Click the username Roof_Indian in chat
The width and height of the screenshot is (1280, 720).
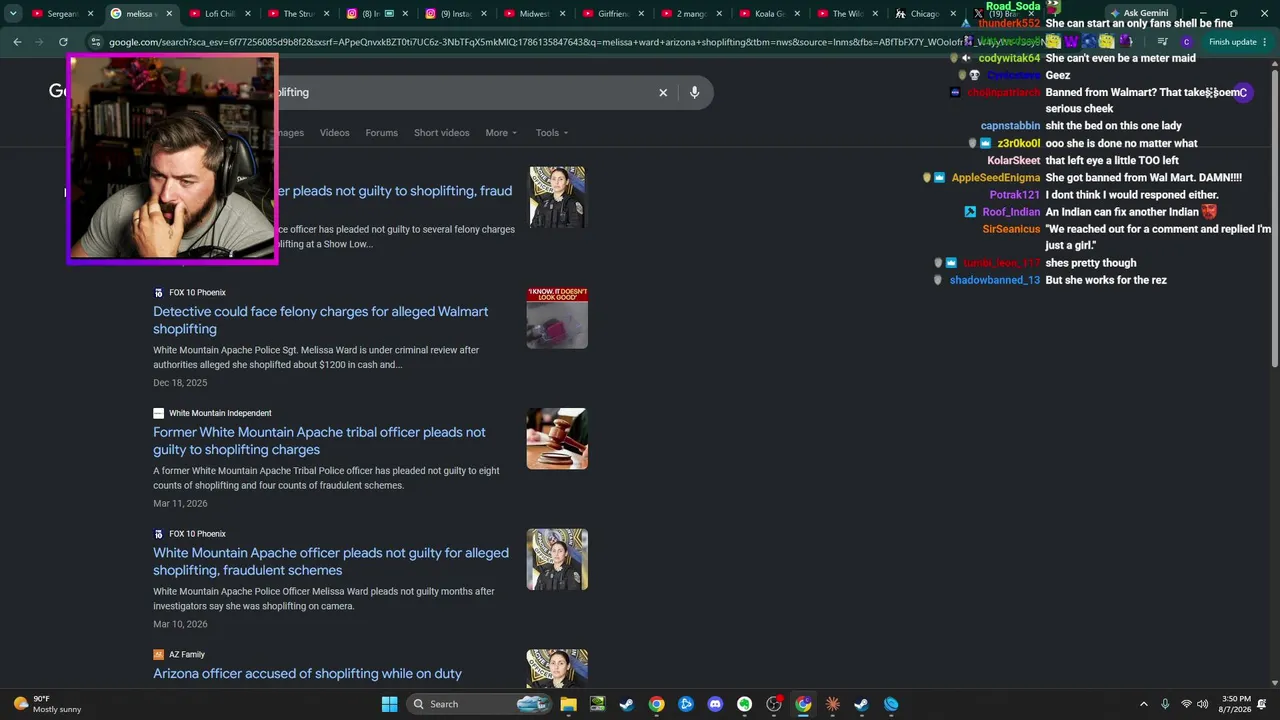(1011, 212)
